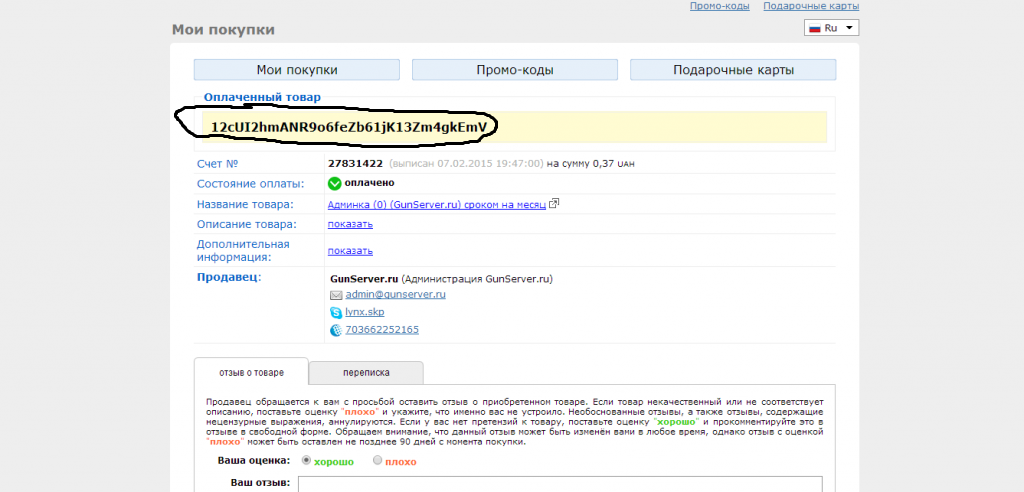1024x492 pixels.
Task: Open the top "Подарочные карты" link
Action: (810, 6)
